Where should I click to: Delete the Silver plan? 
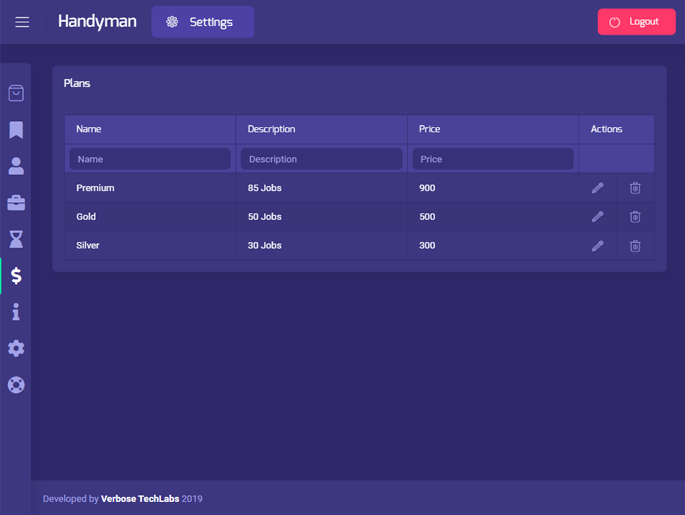coord(635,246)
